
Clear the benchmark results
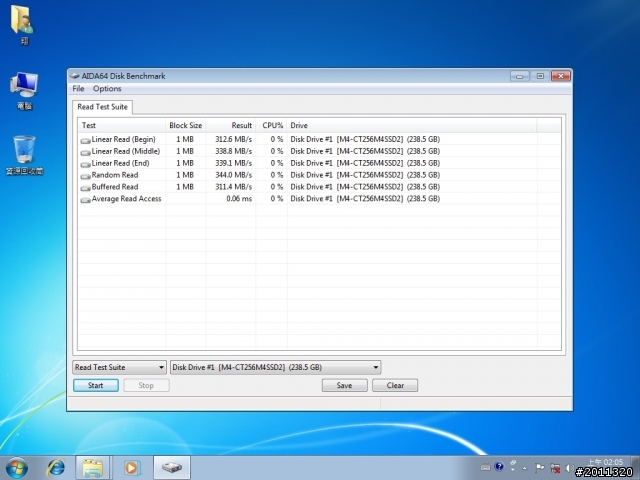395,385
